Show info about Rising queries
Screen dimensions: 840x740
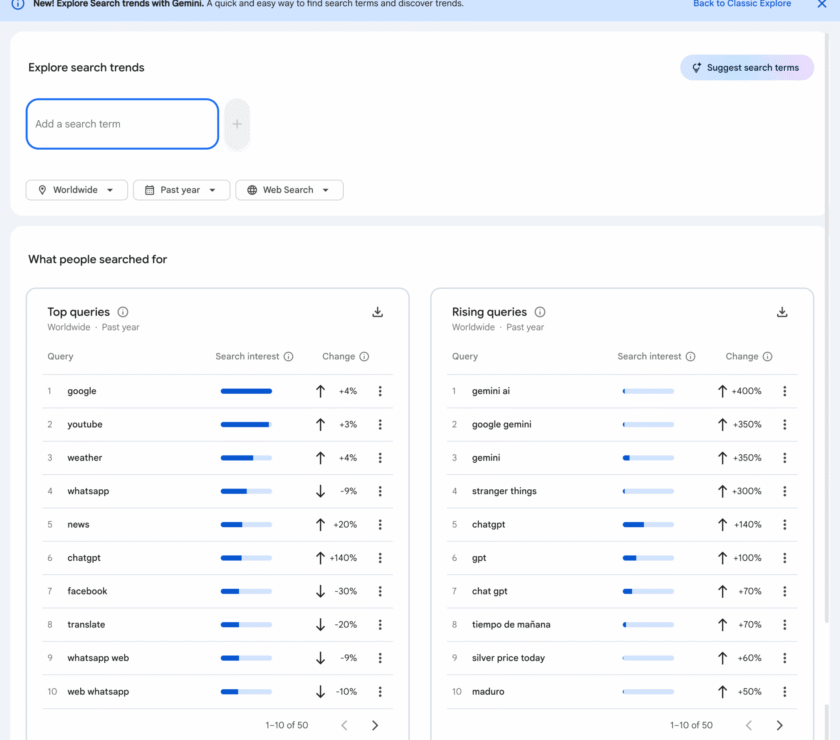point(540,312)
